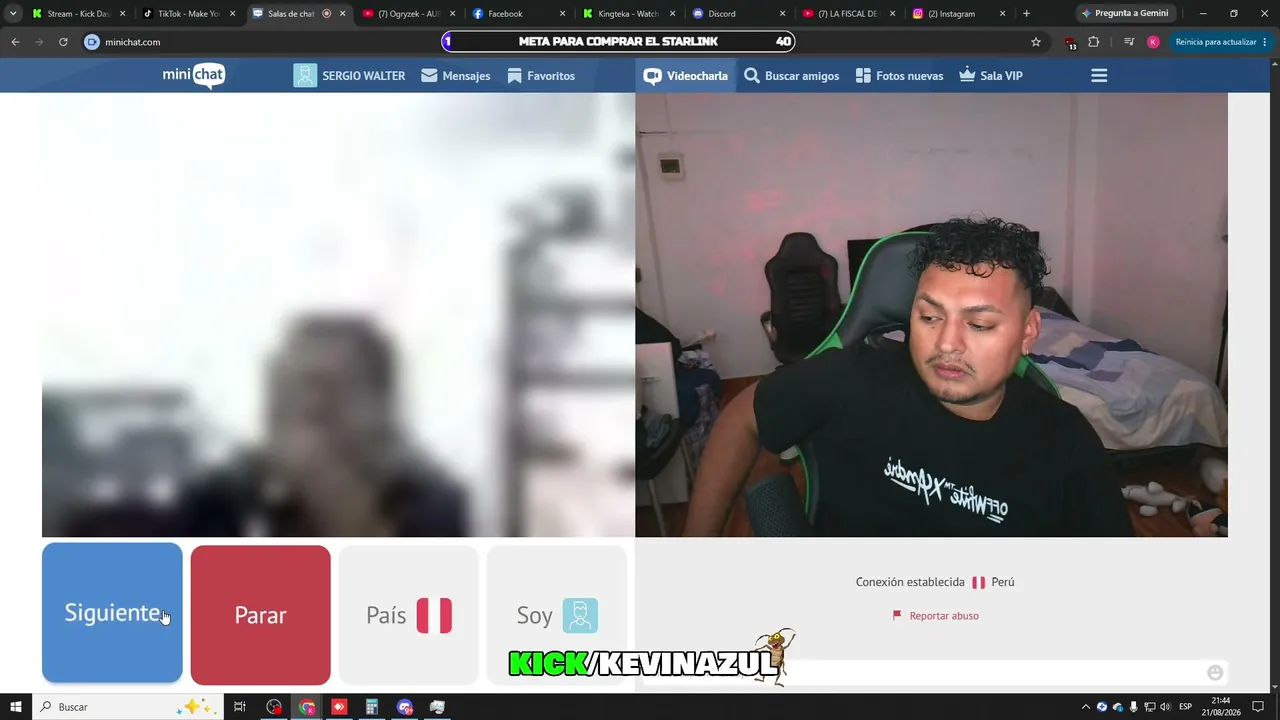Open the rightmost pinned taskbar app icon
The image size is (1280, 720).
(x=437, y=707)
